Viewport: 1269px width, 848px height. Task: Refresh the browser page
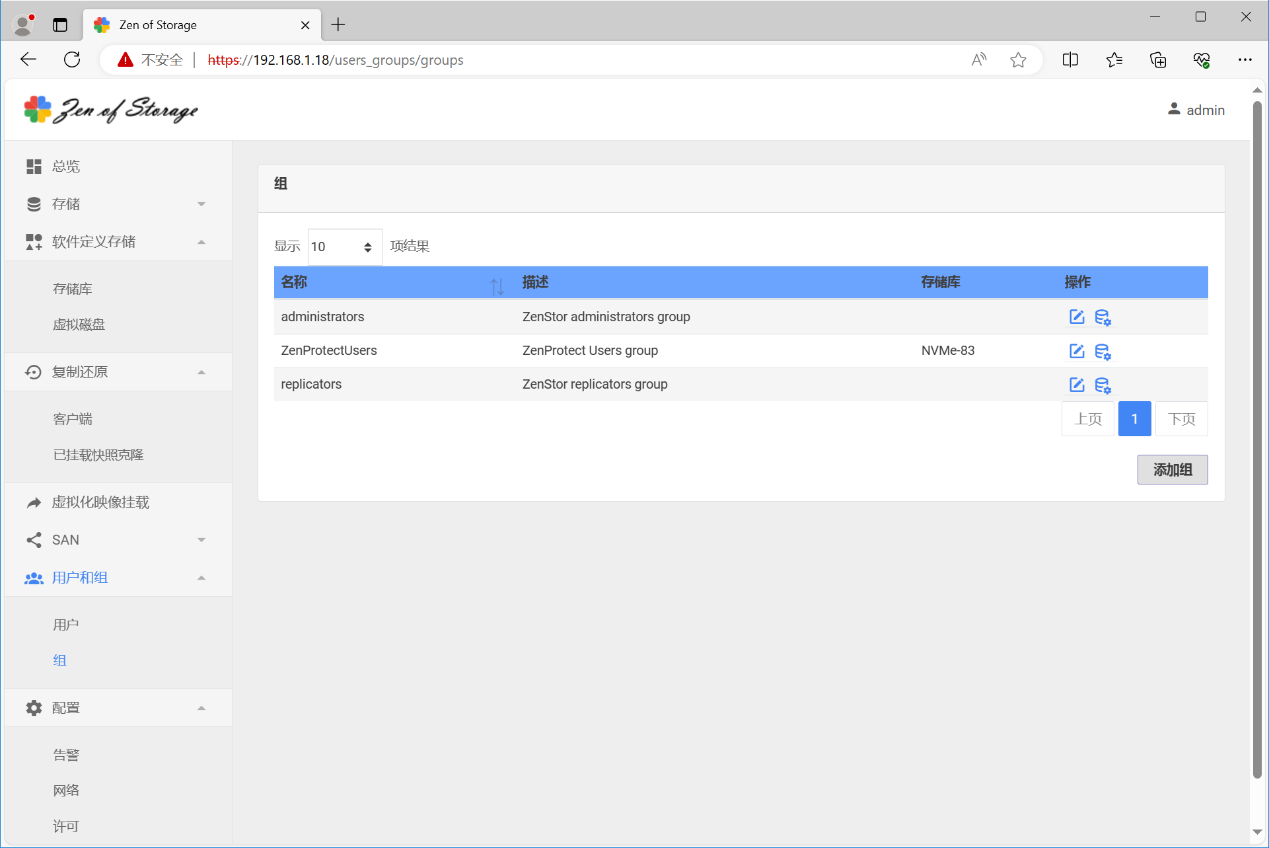pyautogui.click(x=72, y=60)
